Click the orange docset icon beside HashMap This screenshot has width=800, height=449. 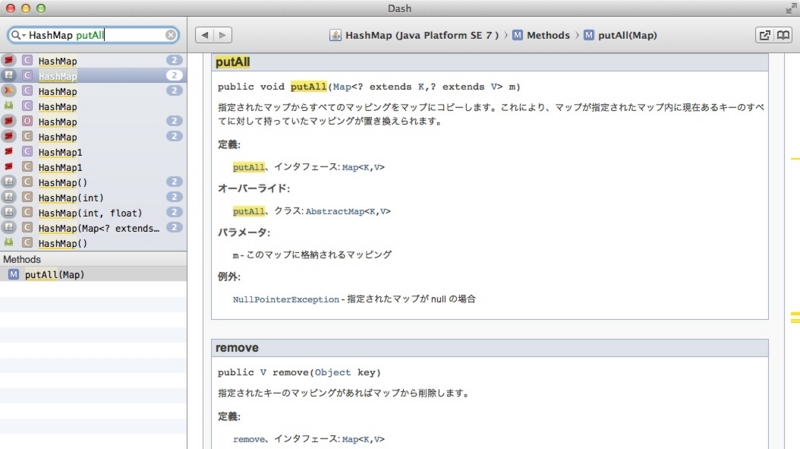point(9,90)
